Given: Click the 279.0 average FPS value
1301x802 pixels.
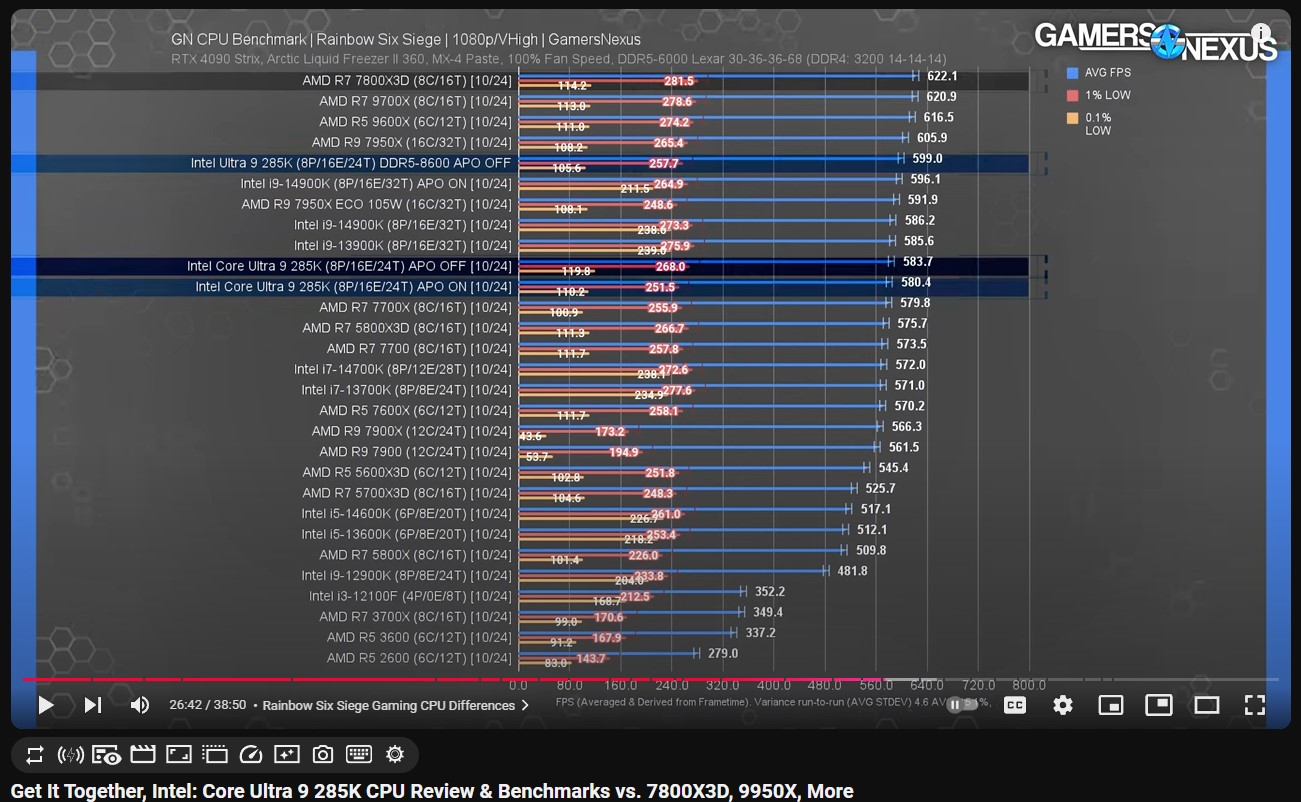Looking at the screenshot, I should [722, 653].
